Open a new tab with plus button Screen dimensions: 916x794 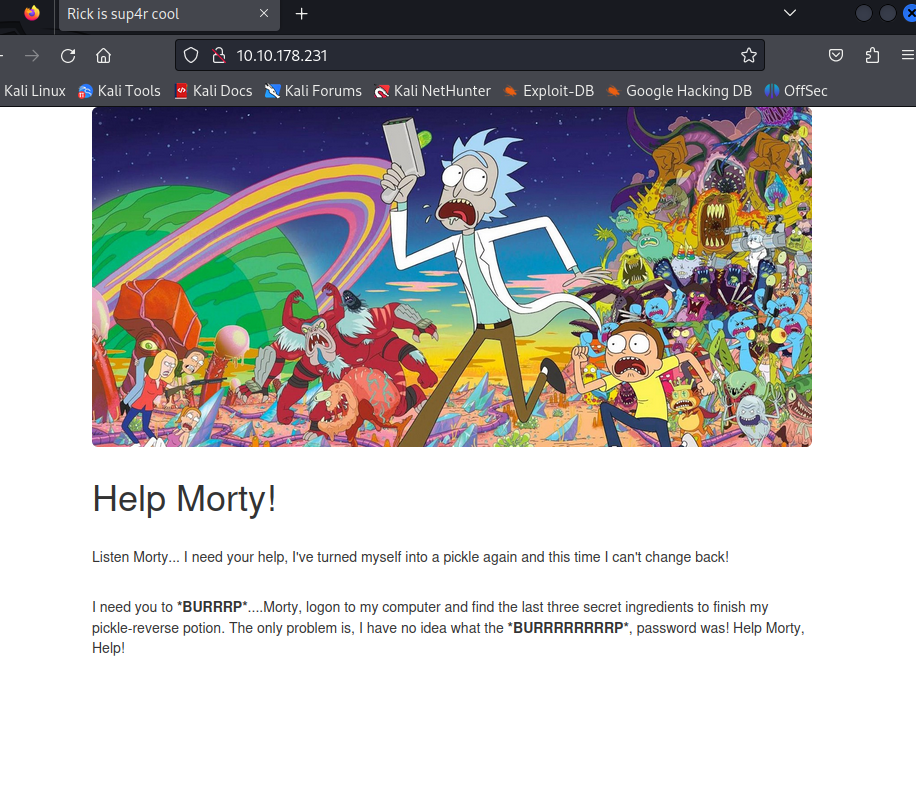click(302, 14)
